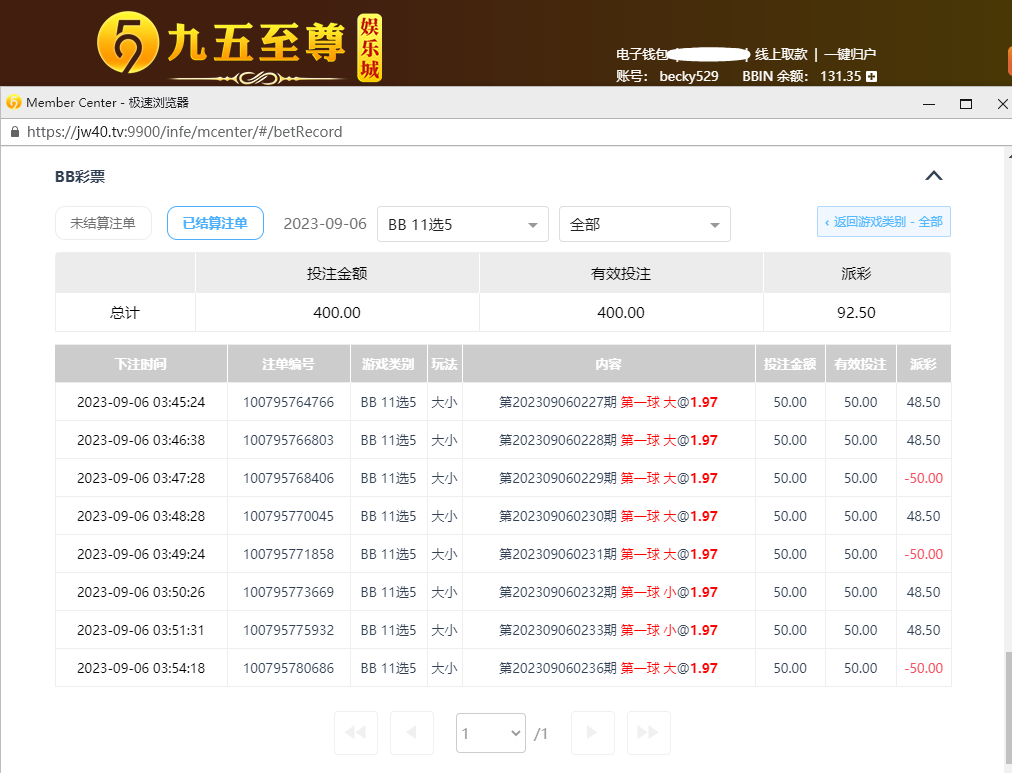Go to next page arrow

[592, 733]
